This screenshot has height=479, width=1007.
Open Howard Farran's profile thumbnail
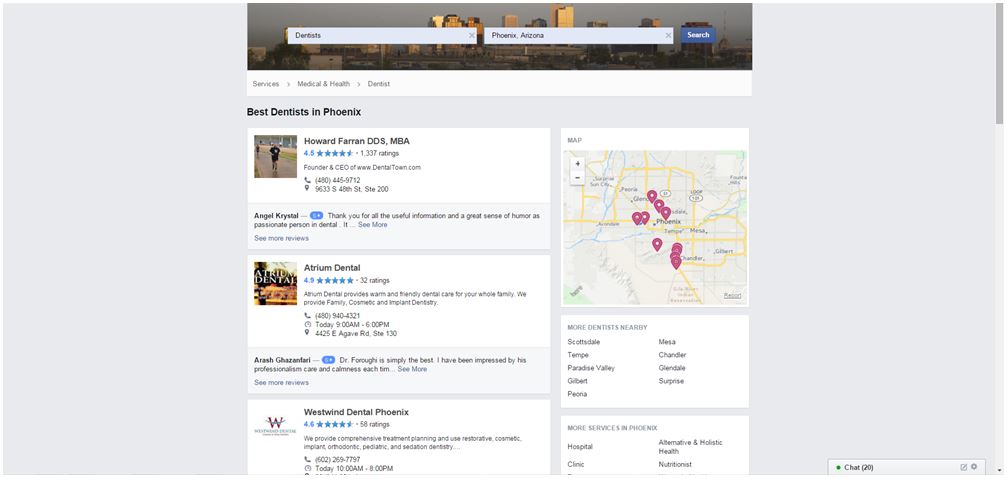pyautogui.click(x=276, y=156)
